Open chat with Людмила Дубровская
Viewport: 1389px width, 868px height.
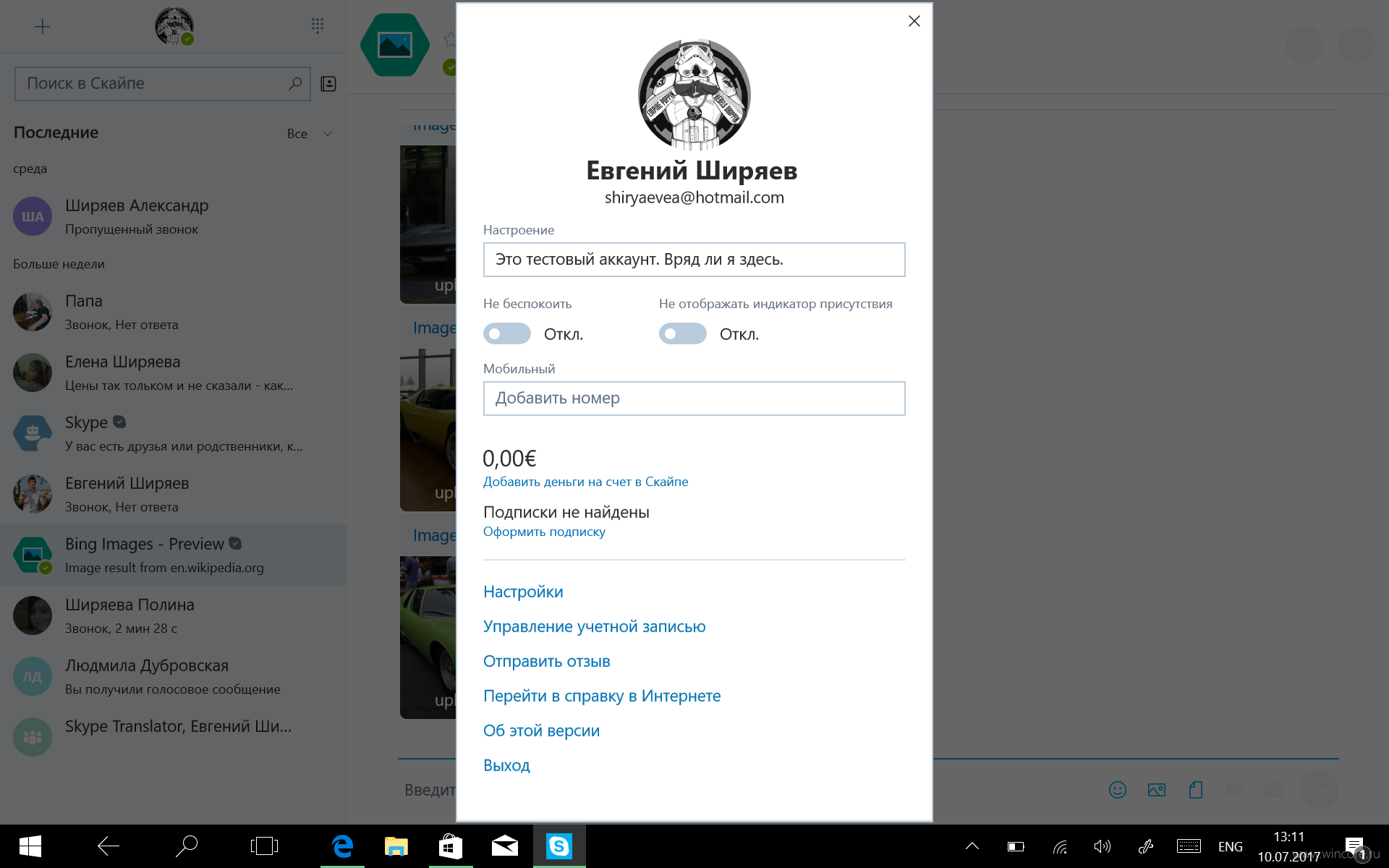tap(174, 676)
